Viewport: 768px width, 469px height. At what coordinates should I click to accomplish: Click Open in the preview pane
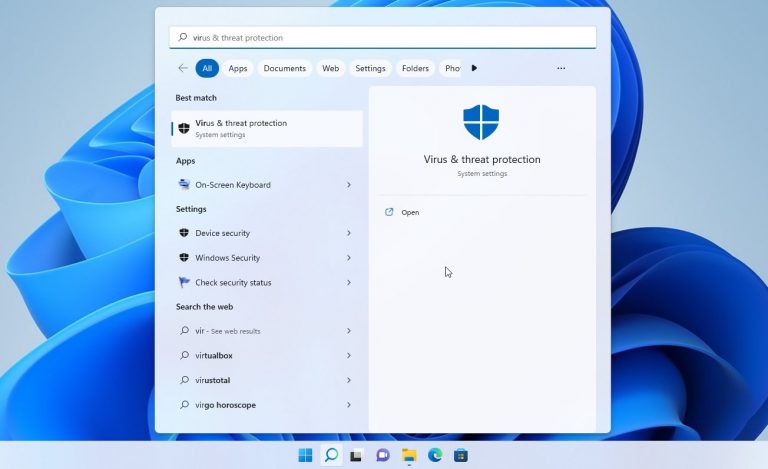pyautogui.click(x=410, y=212)
